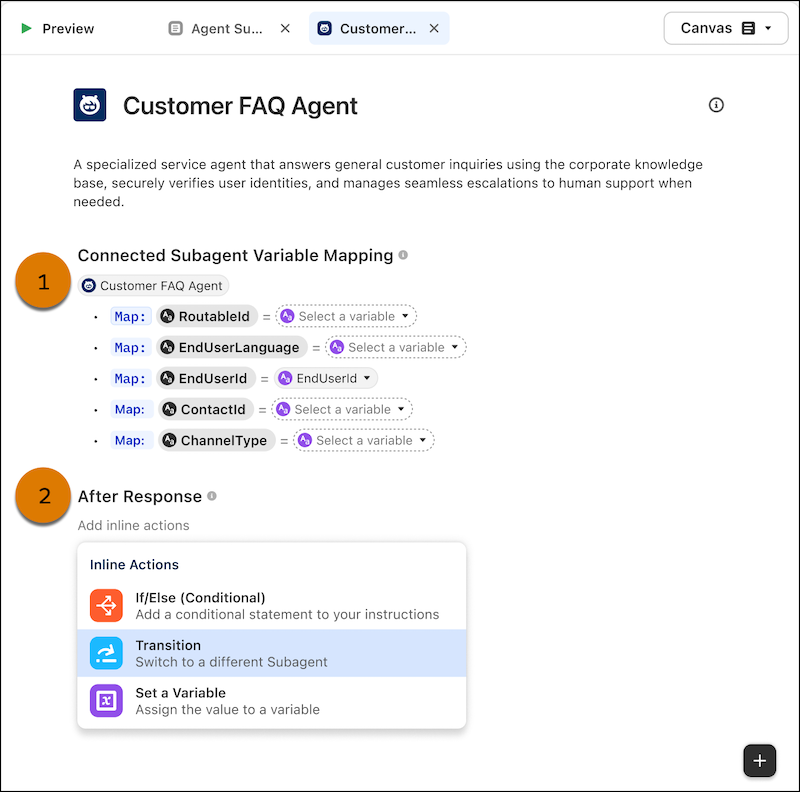Click the bot icon on Customer... tab
Screen dimensions: 800x792
(x=324, y=29)
